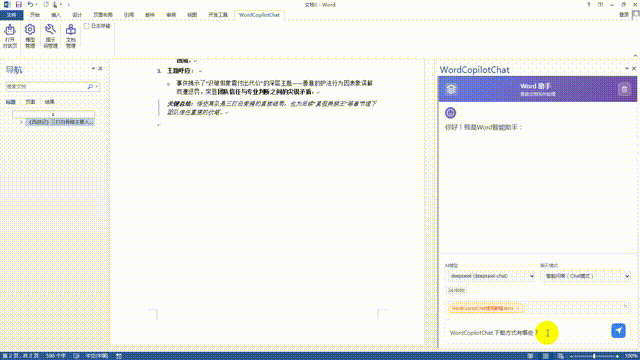The image size is (640, 360).
Task: Switch to the 开发工具 ribbon tab
Action: [x=218, y=15]
